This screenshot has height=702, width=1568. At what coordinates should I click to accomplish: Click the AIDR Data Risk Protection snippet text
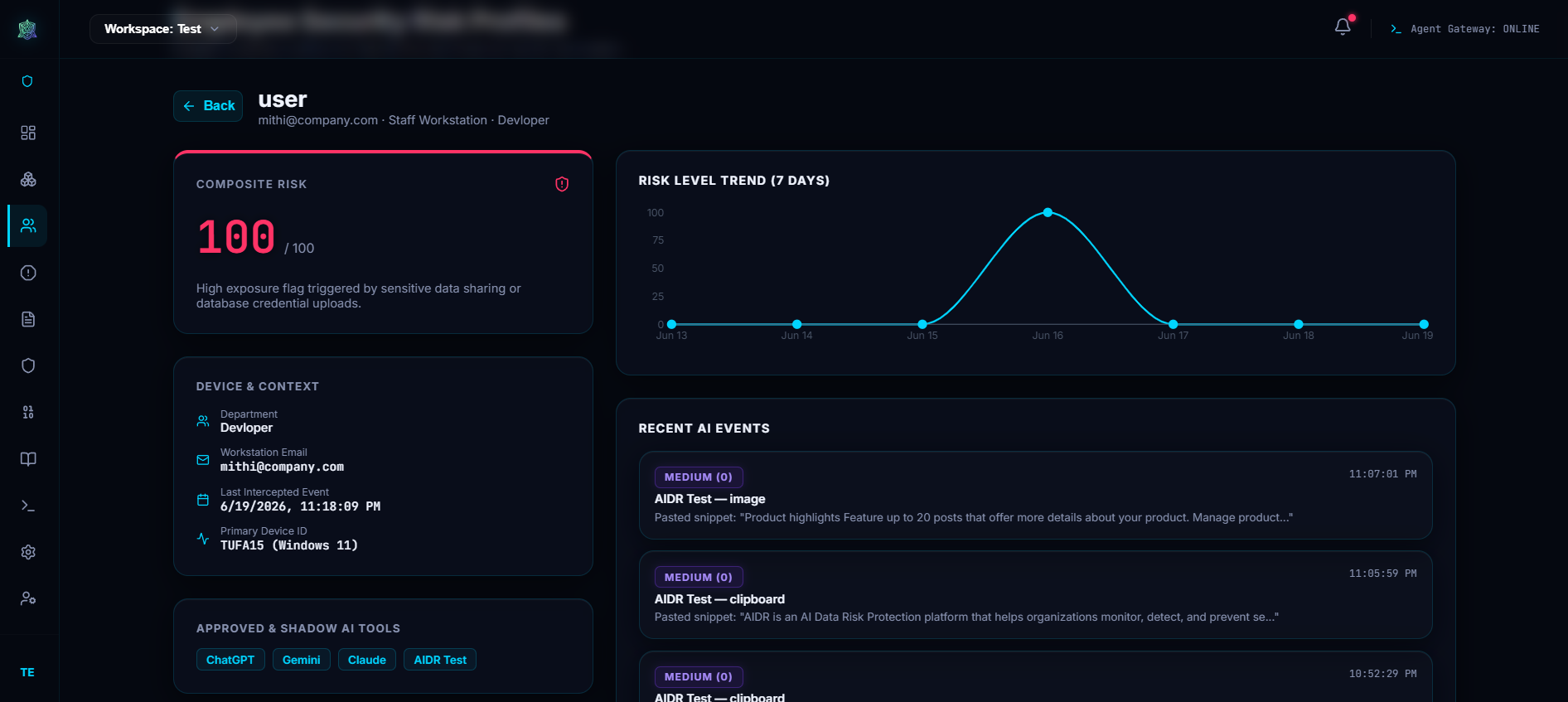click(966, 617)
